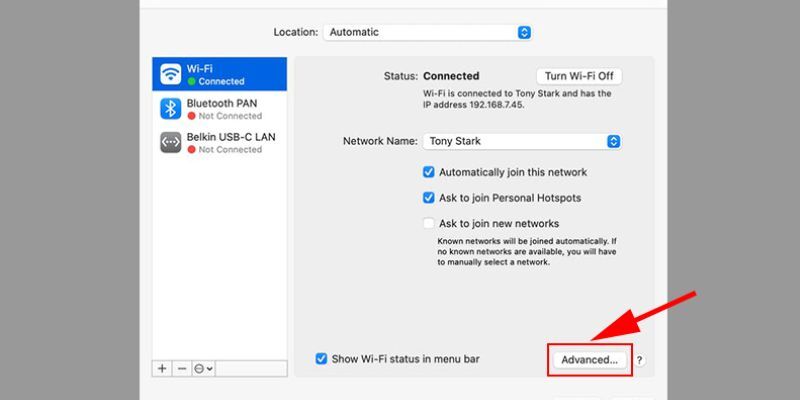The image size is (800, 400).
Task: Expand the Network Name dropdown showing Tony Stark
Action: click(522, 142)
